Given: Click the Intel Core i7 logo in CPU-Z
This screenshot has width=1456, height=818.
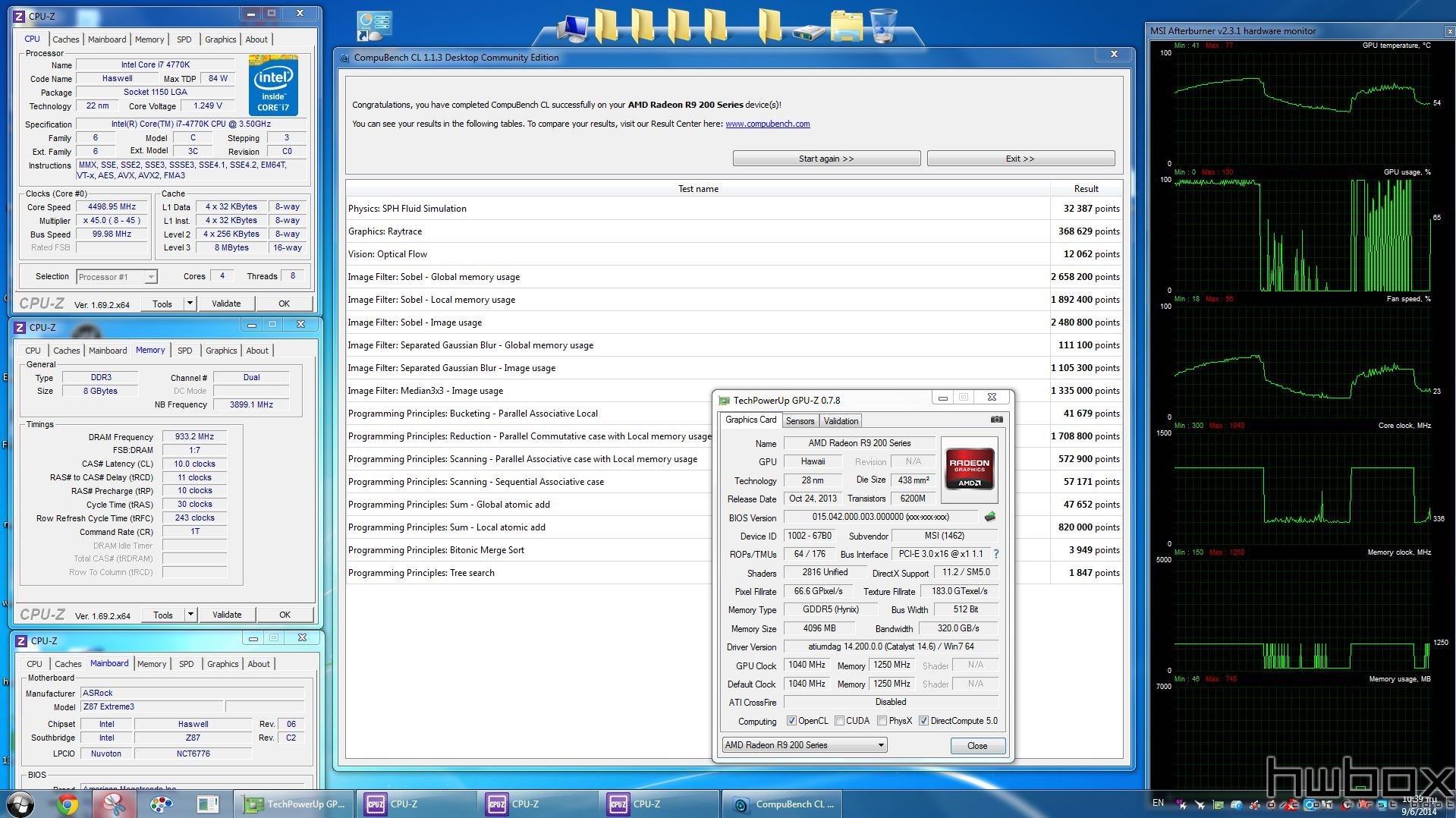Looking at the screenshot, I should 273,85.
